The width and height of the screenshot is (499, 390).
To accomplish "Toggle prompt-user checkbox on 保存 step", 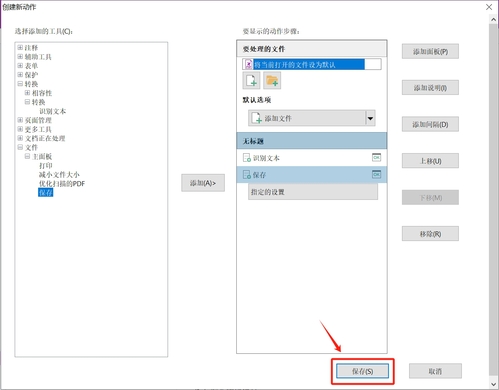I will (x=376, y=174).
